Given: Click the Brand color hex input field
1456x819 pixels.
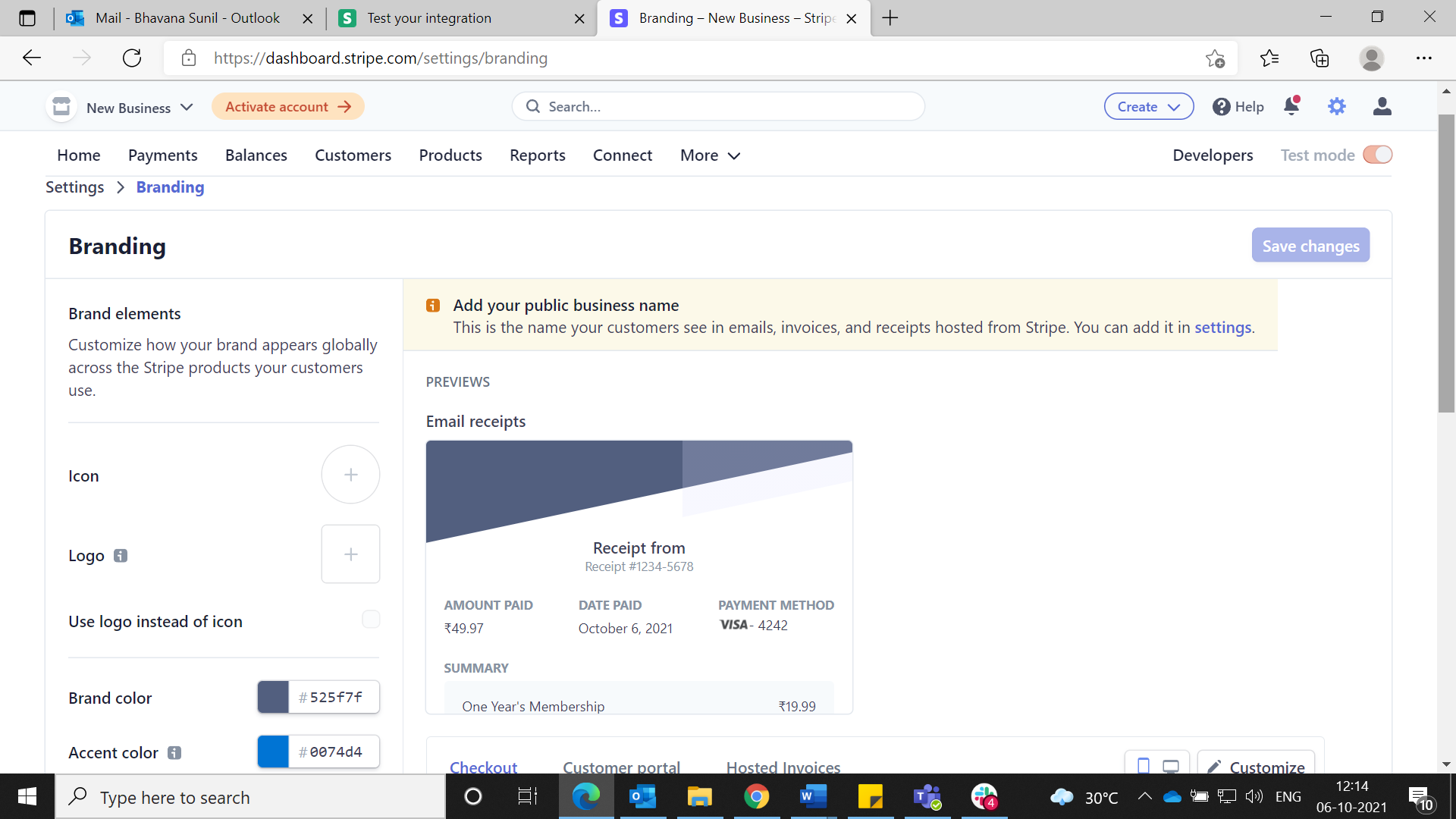Looking at the screenshot, I should pyautogui.click(x=334, y=697).
